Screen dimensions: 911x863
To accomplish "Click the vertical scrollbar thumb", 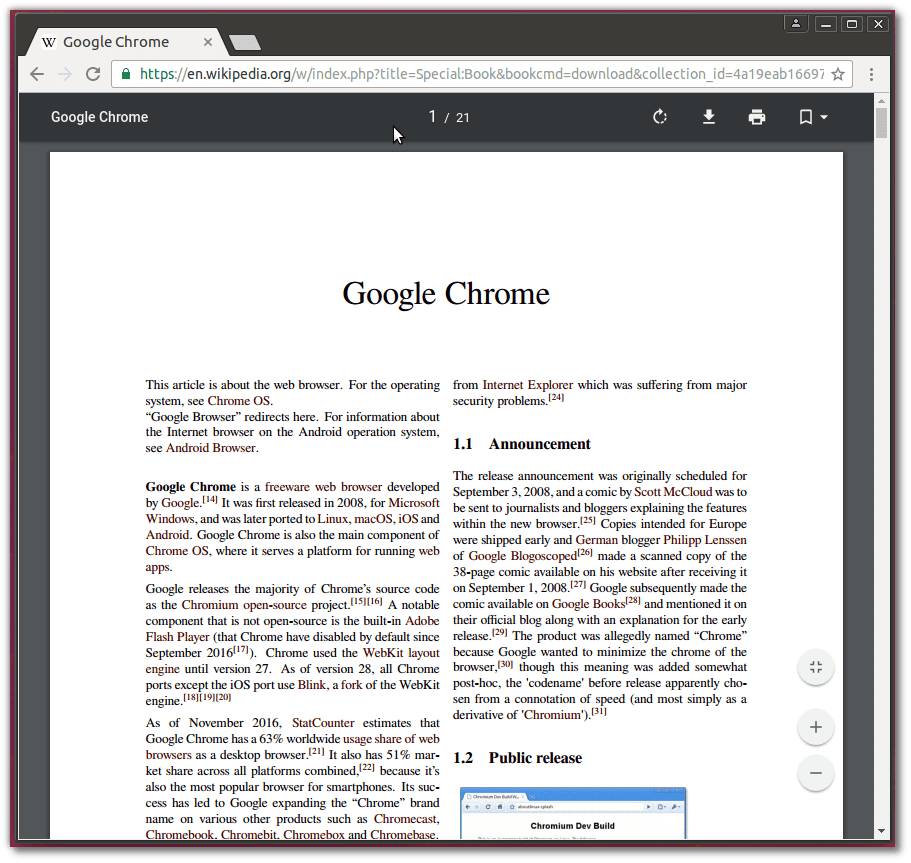I will click(x=881, y=123).
